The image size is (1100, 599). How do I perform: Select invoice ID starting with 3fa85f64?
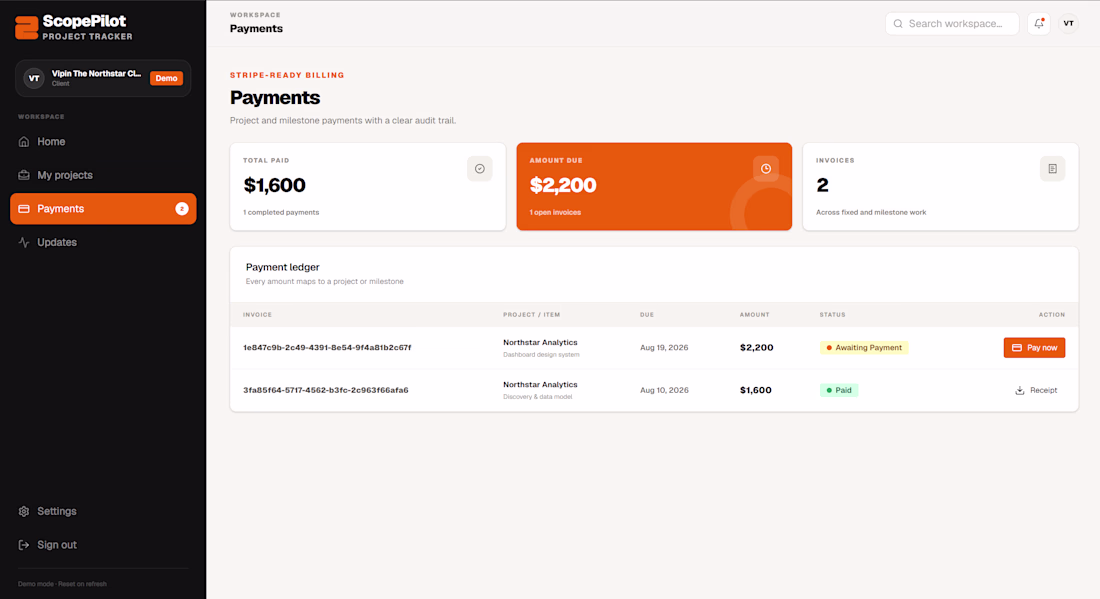(x=326, y=390)
